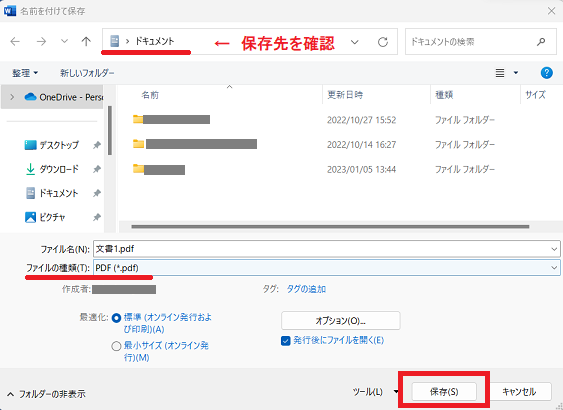Image resolution: width=563 pixels, height=410 pixels.
Task: Open the ツール(L) menu
Action: (375, 391)
